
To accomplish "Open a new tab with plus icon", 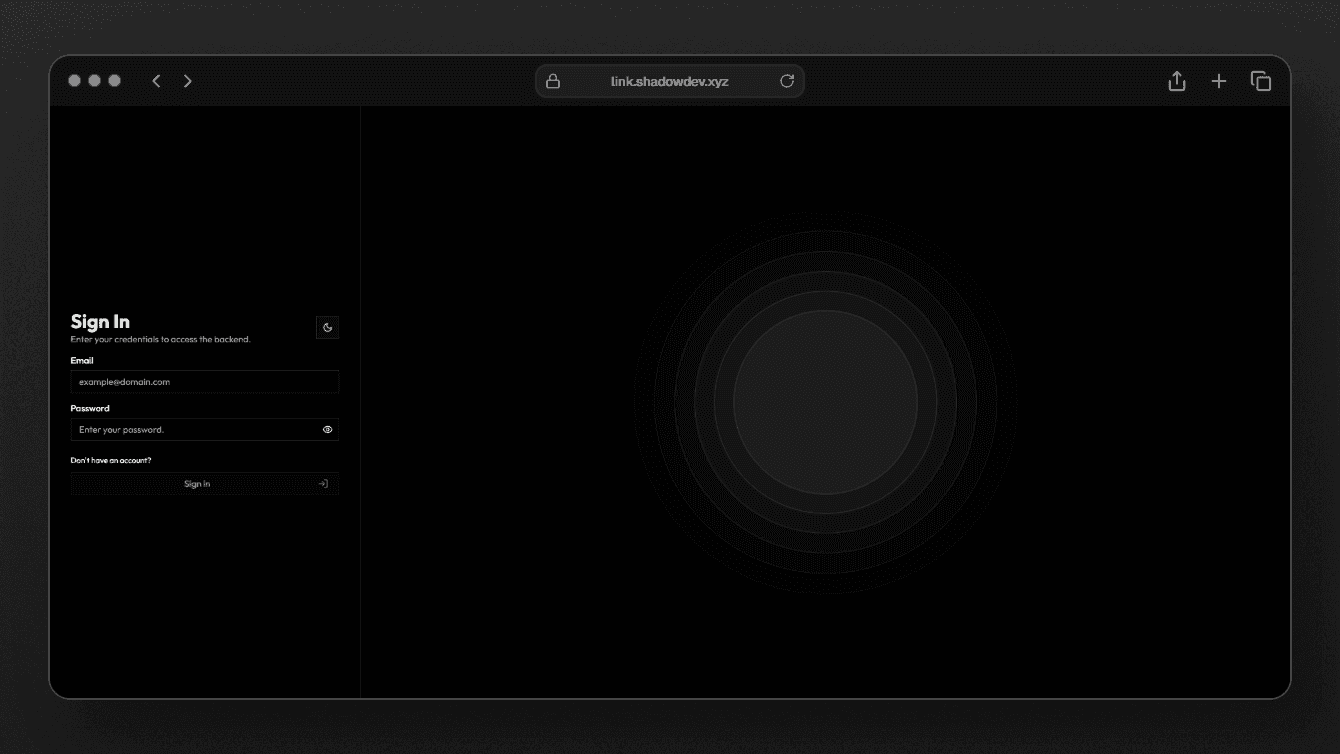I will (x=1219, y=81).
